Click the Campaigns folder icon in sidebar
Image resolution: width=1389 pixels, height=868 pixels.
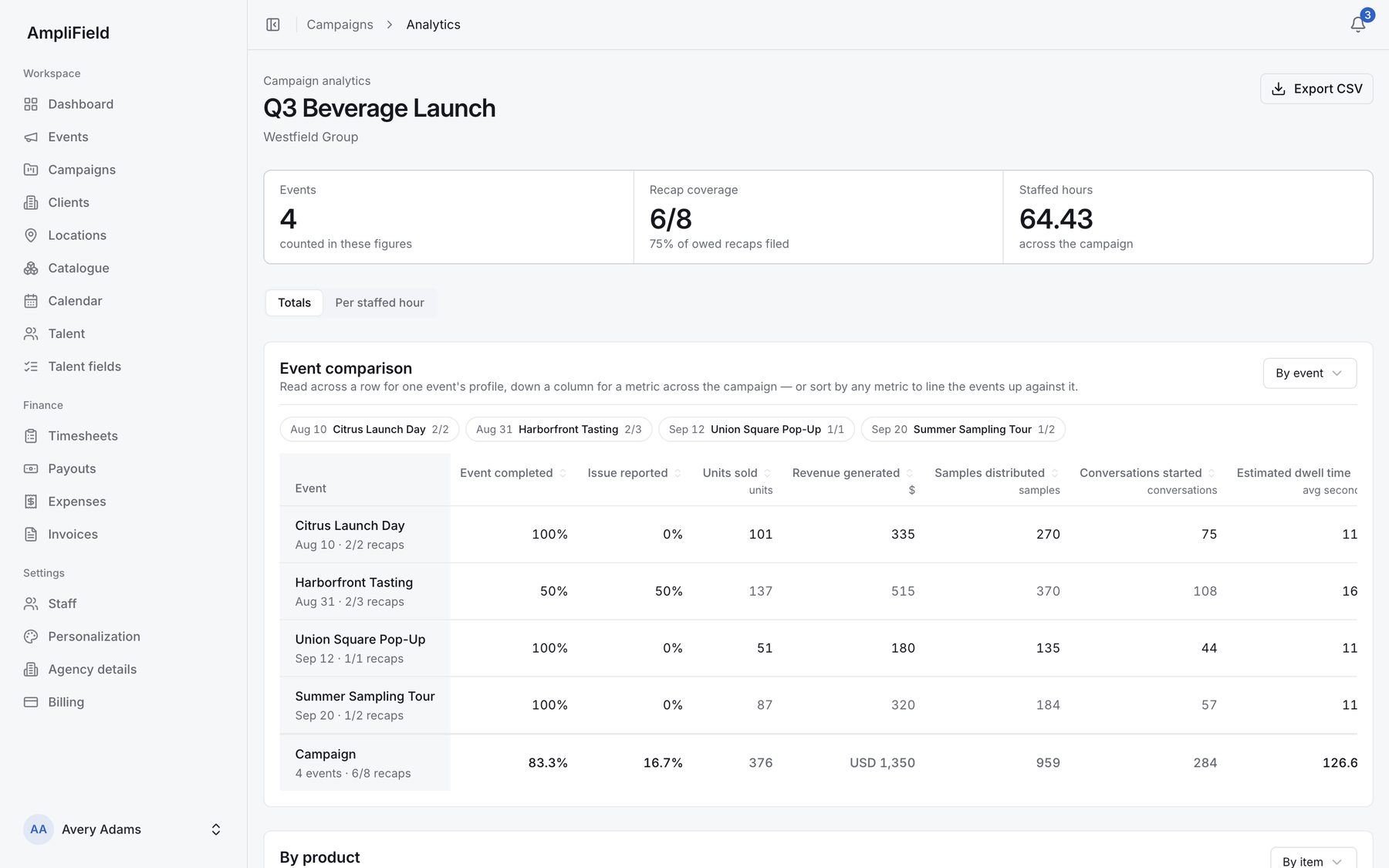point(31,170)
